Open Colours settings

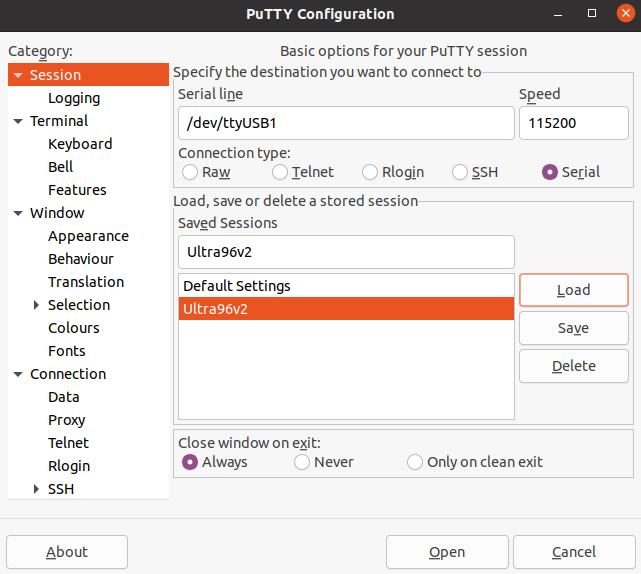pyautogui.click(x=74, y=328)
